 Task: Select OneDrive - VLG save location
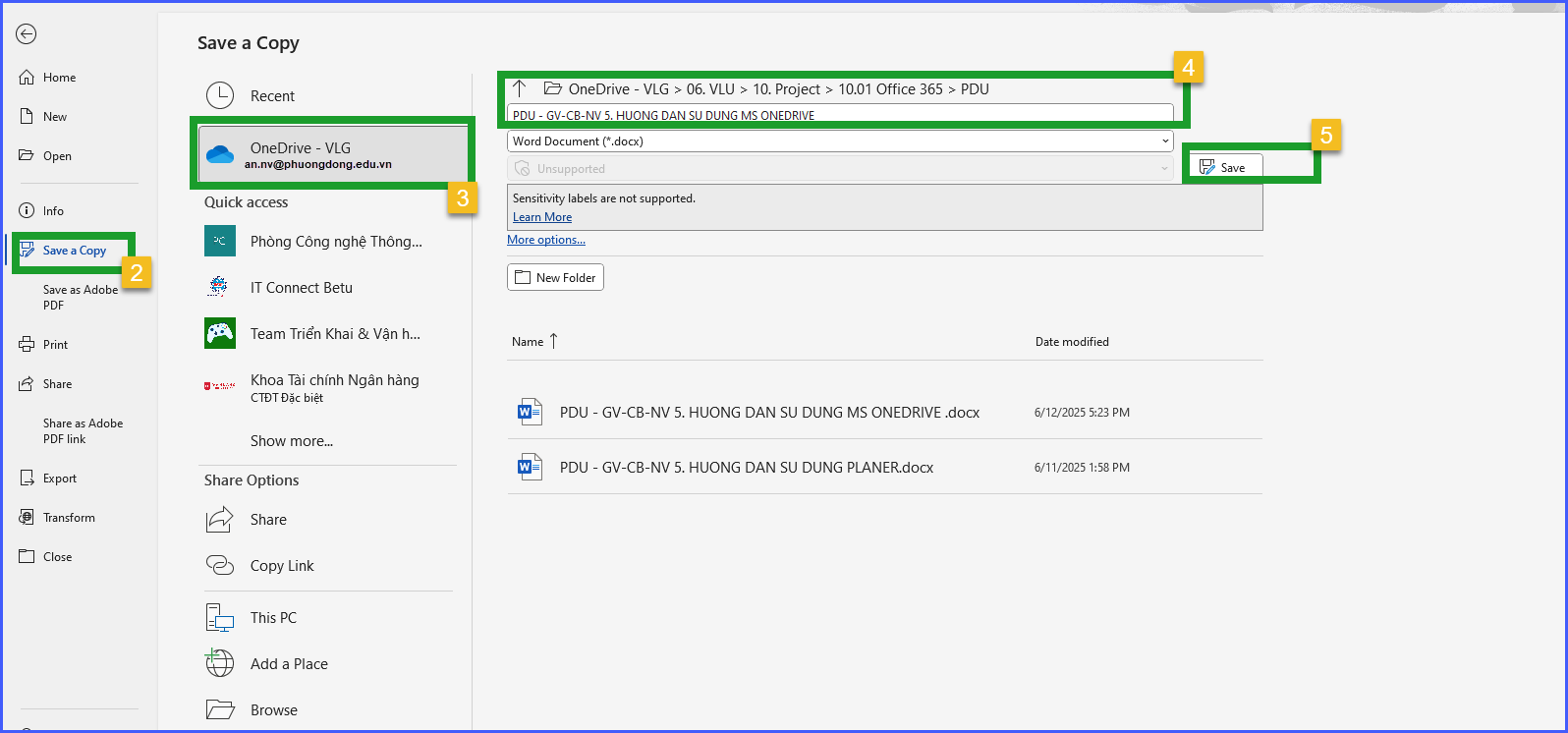334,154
